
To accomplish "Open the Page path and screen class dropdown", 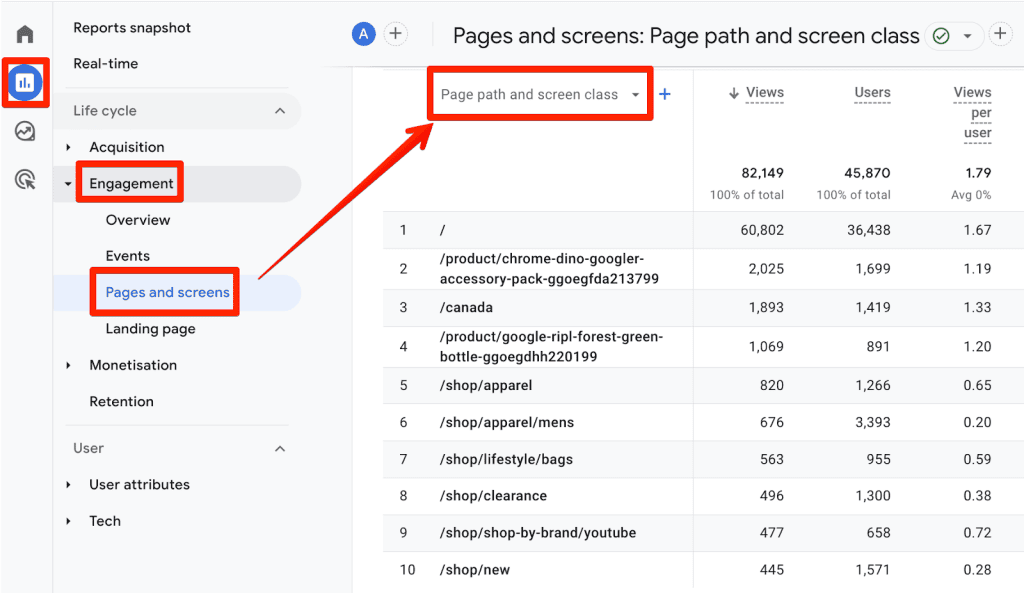I will (539, 93).
